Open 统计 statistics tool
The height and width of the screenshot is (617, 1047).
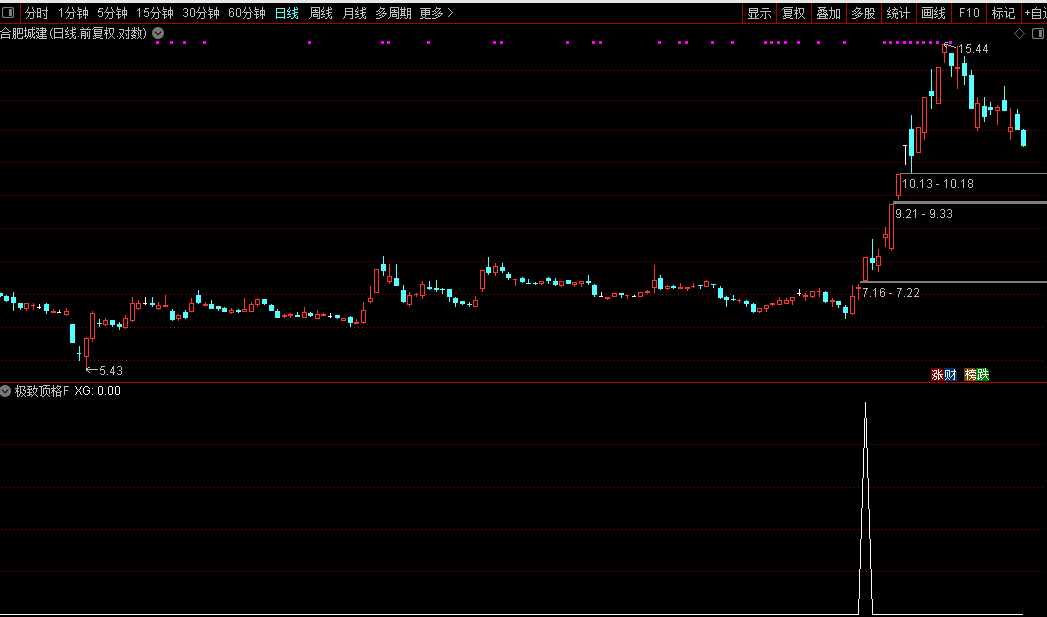pos(898,13)
